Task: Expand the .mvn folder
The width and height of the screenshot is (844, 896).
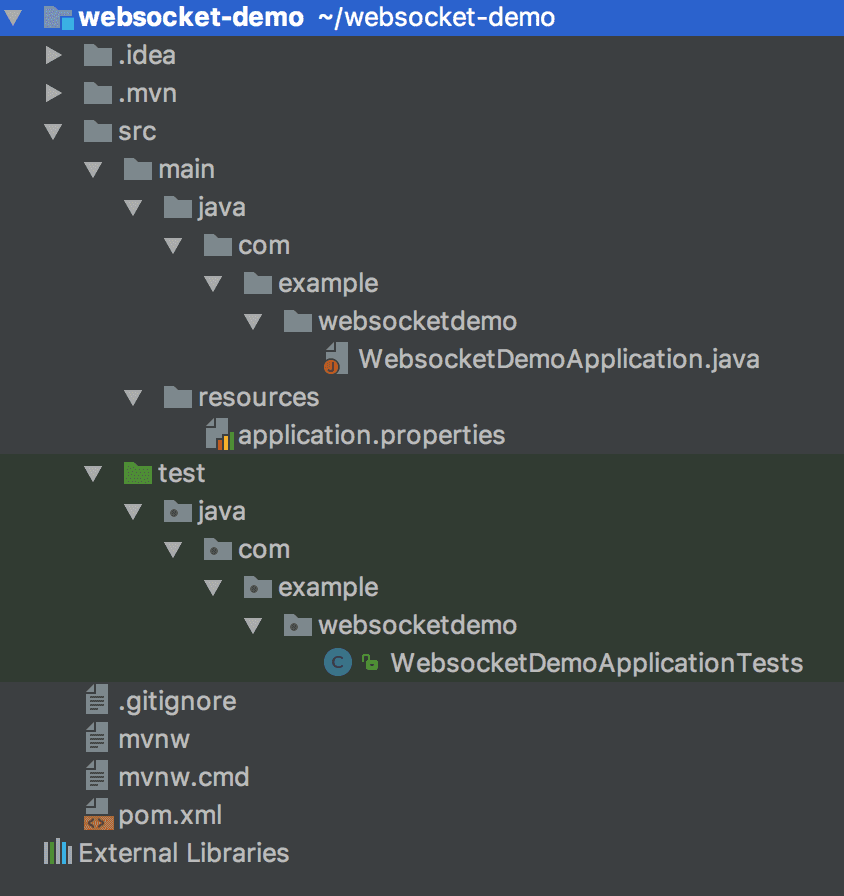Action: [x=53, y=93]
